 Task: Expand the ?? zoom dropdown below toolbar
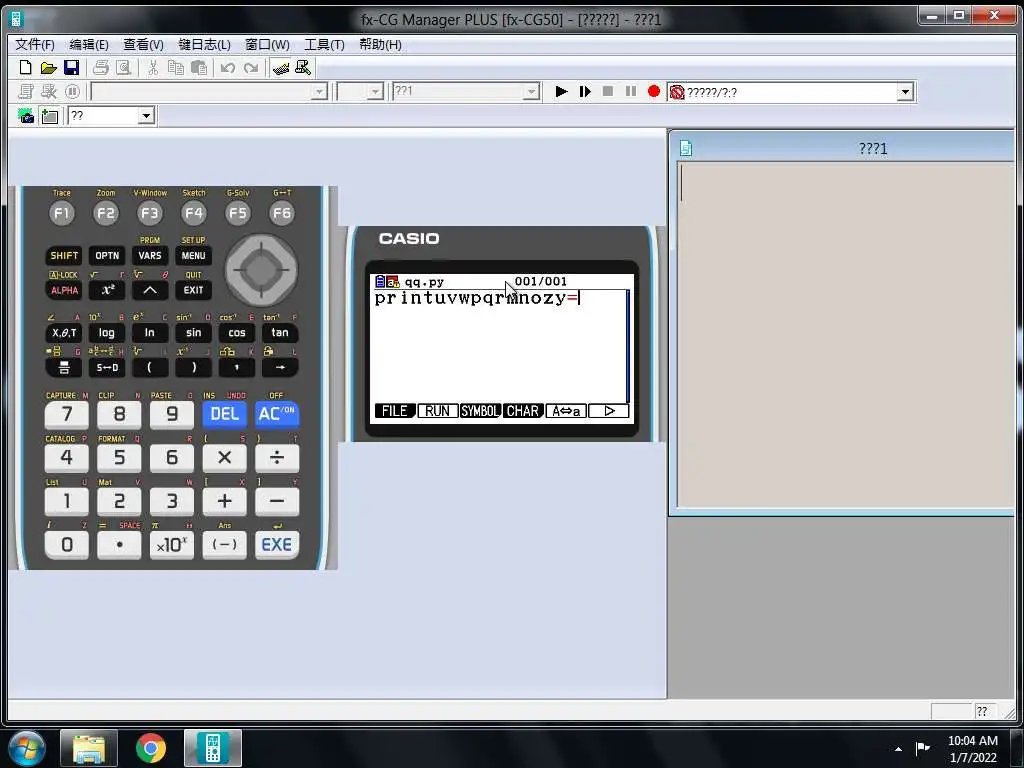[146, 116]
